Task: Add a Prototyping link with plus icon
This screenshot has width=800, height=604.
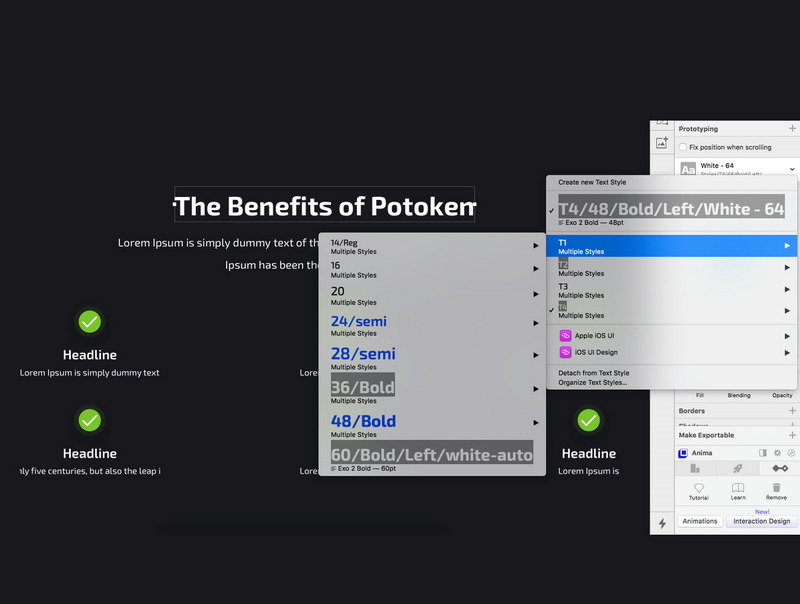Action: pyautogui.click(x=792, y=129)
